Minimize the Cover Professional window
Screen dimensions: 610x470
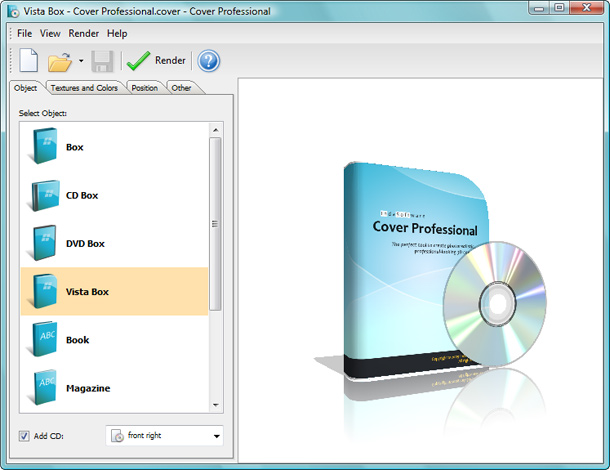pyautogui.click(x=539, y=8)
